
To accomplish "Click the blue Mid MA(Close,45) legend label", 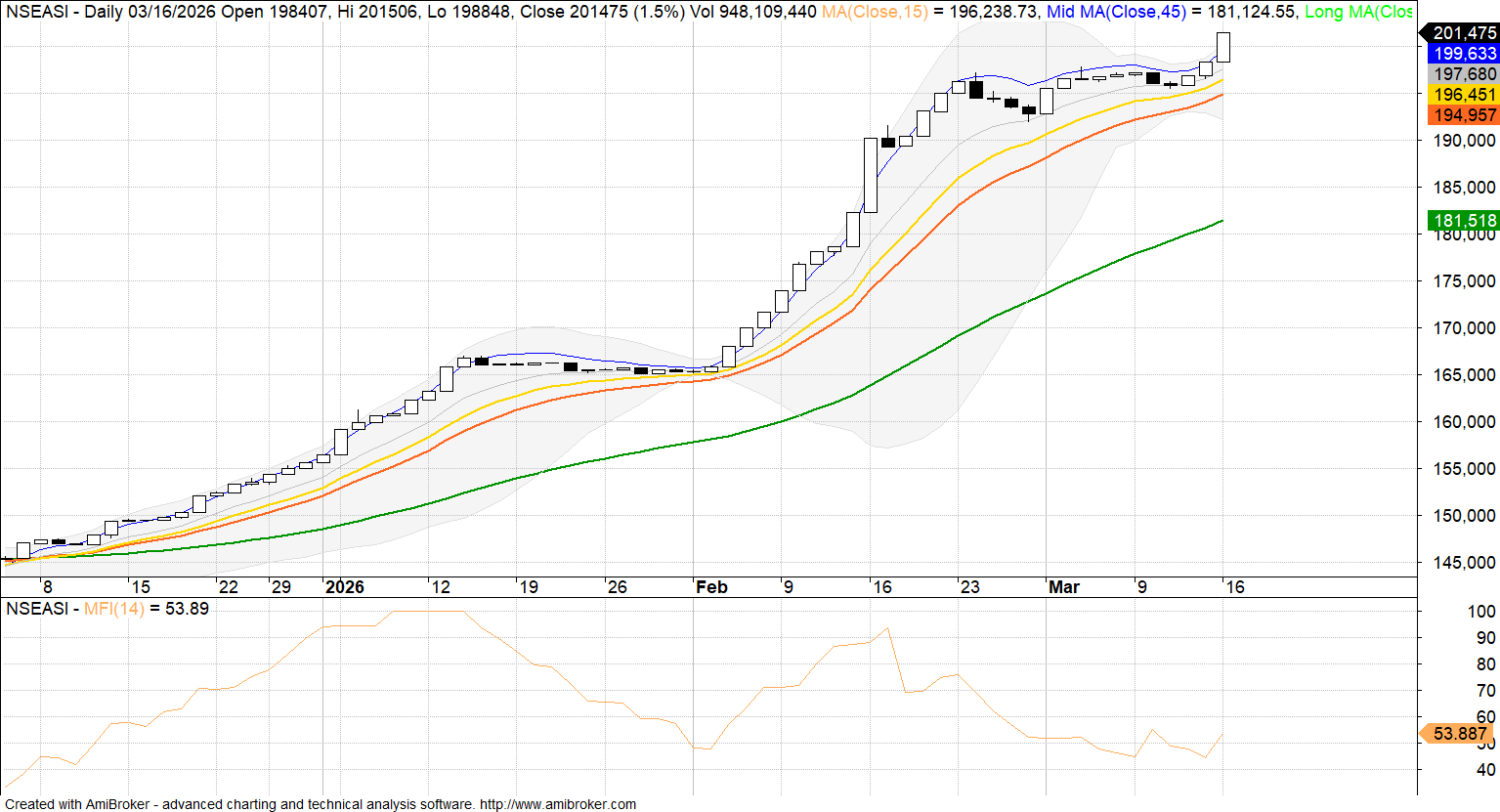I will 1116,12.
